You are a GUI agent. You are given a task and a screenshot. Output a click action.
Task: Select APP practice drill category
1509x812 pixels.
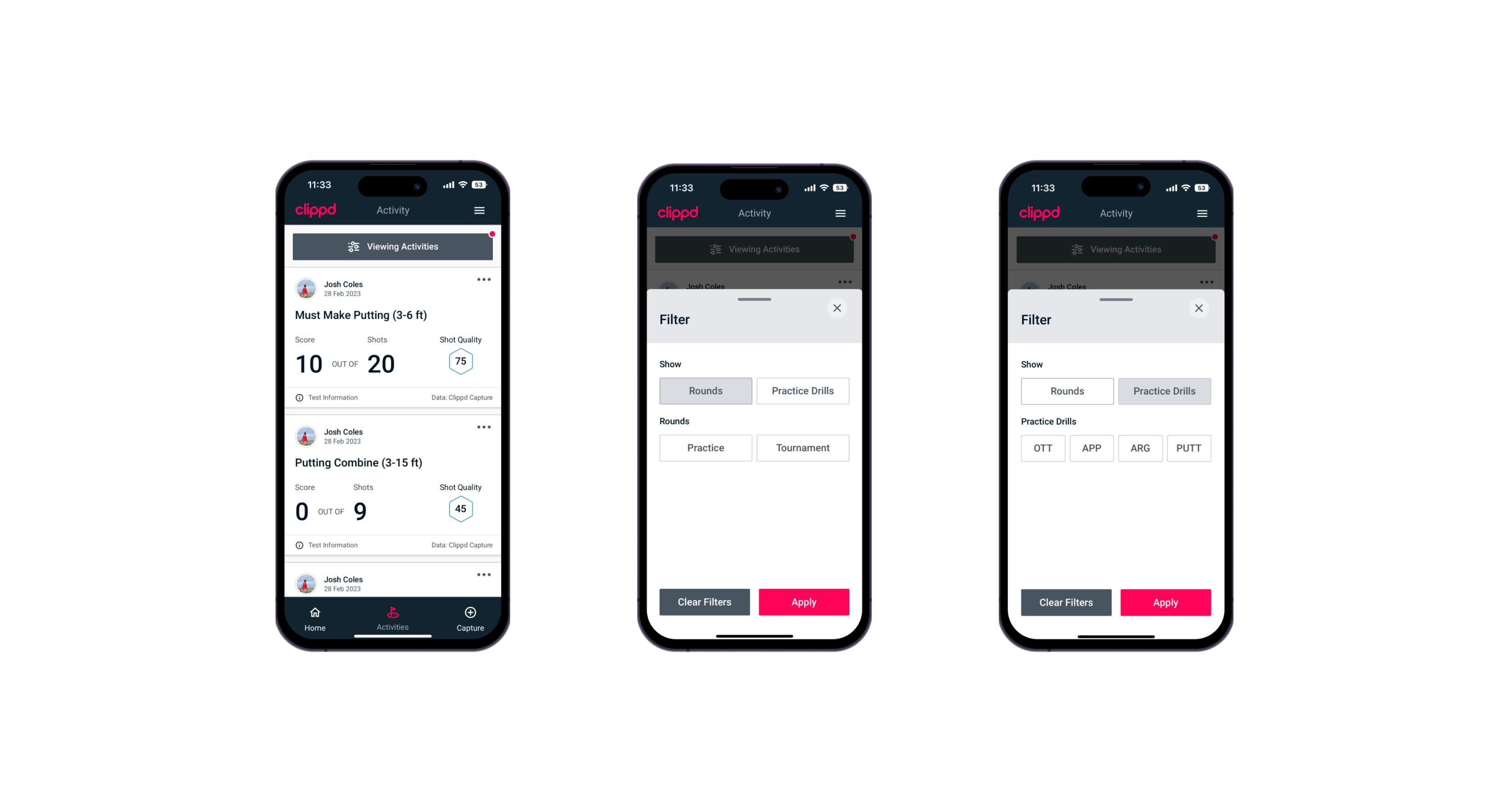[x=1091, y=447]
